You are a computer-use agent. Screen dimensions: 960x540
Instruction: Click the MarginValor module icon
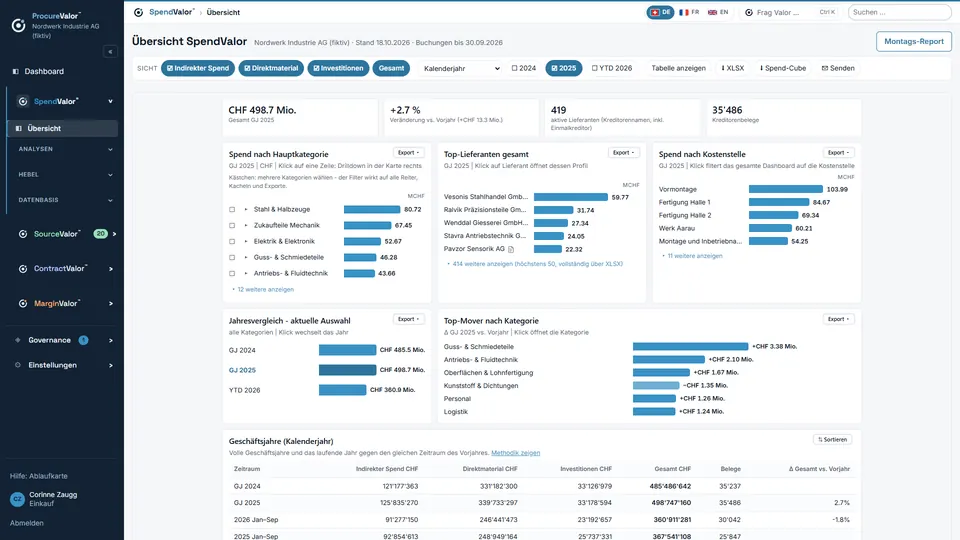[23, 304]
